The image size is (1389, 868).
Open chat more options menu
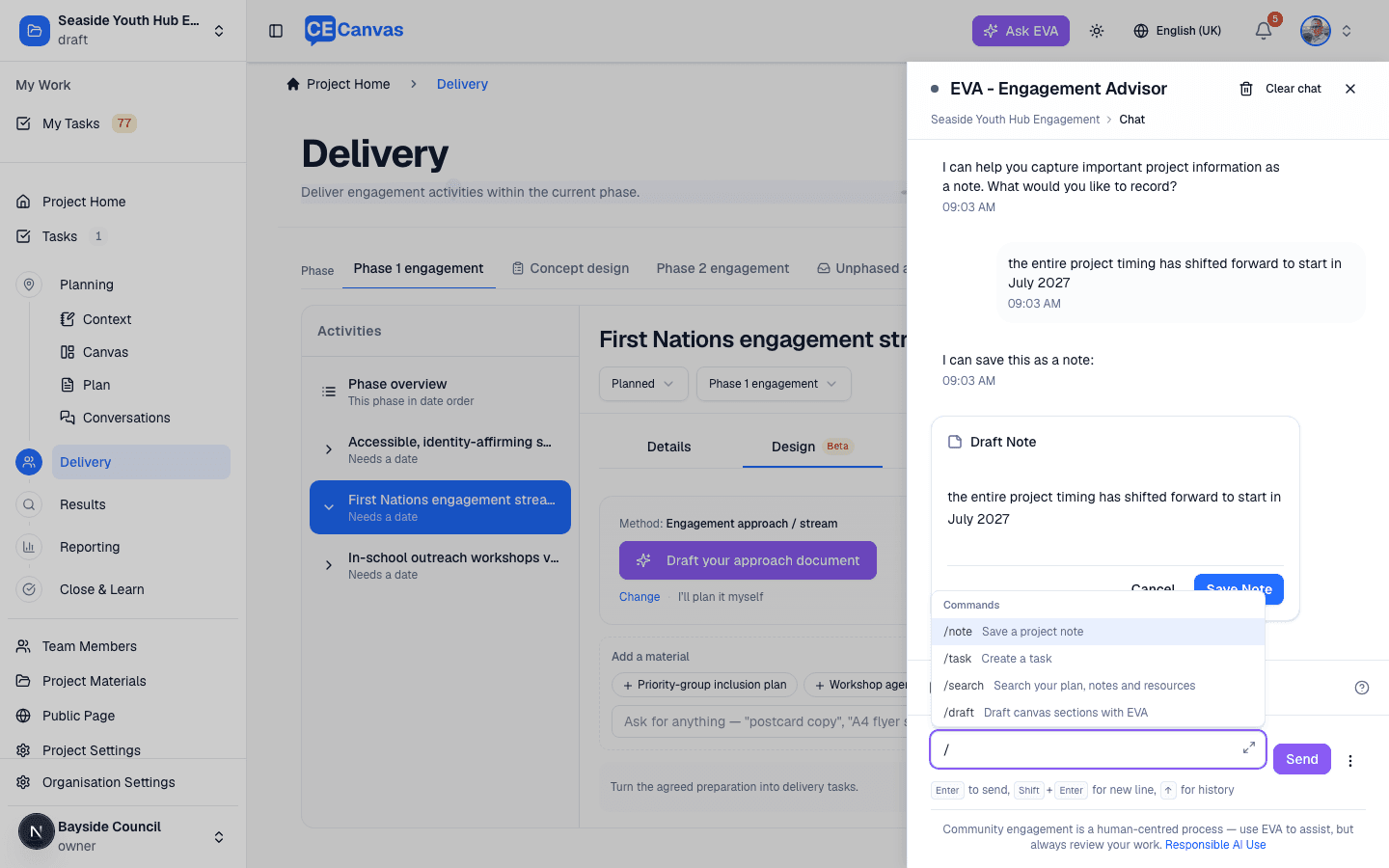[x=1350, y=760]
